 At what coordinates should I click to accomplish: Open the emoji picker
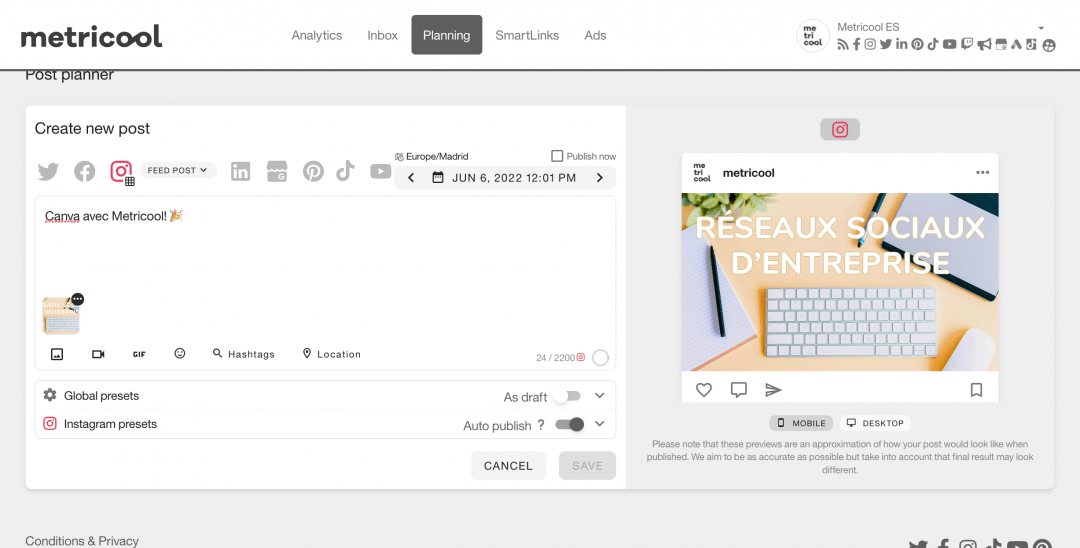point(180,354)
